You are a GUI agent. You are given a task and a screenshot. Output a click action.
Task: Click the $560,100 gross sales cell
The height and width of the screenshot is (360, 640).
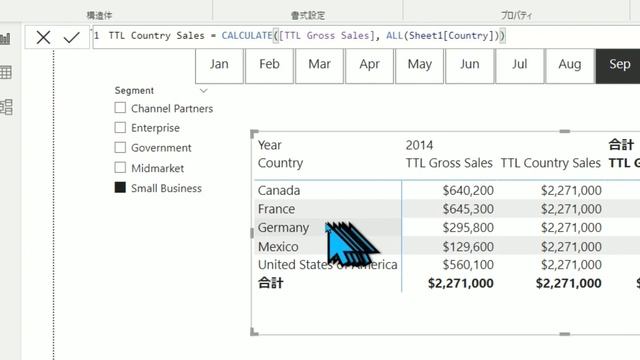point(468,264)
